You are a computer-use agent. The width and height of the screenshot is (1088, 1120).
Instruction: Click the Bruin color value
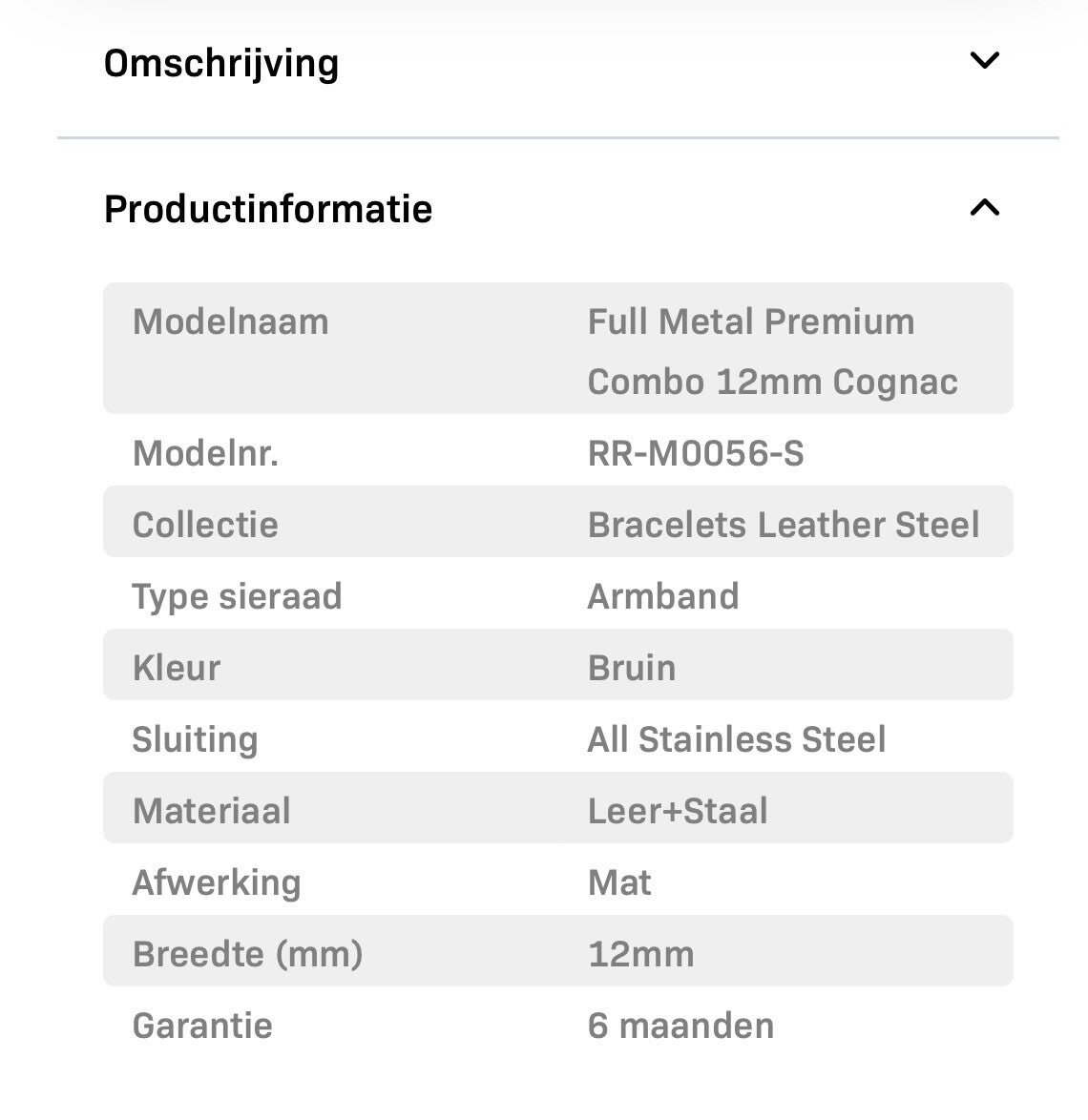632,668
